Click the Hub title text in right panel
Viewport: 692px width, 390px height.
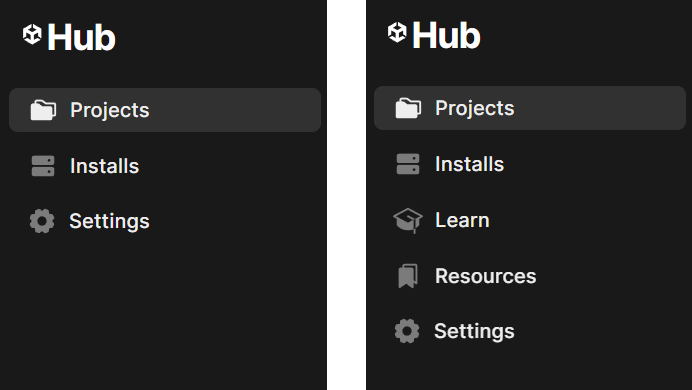tap(447, 35)
